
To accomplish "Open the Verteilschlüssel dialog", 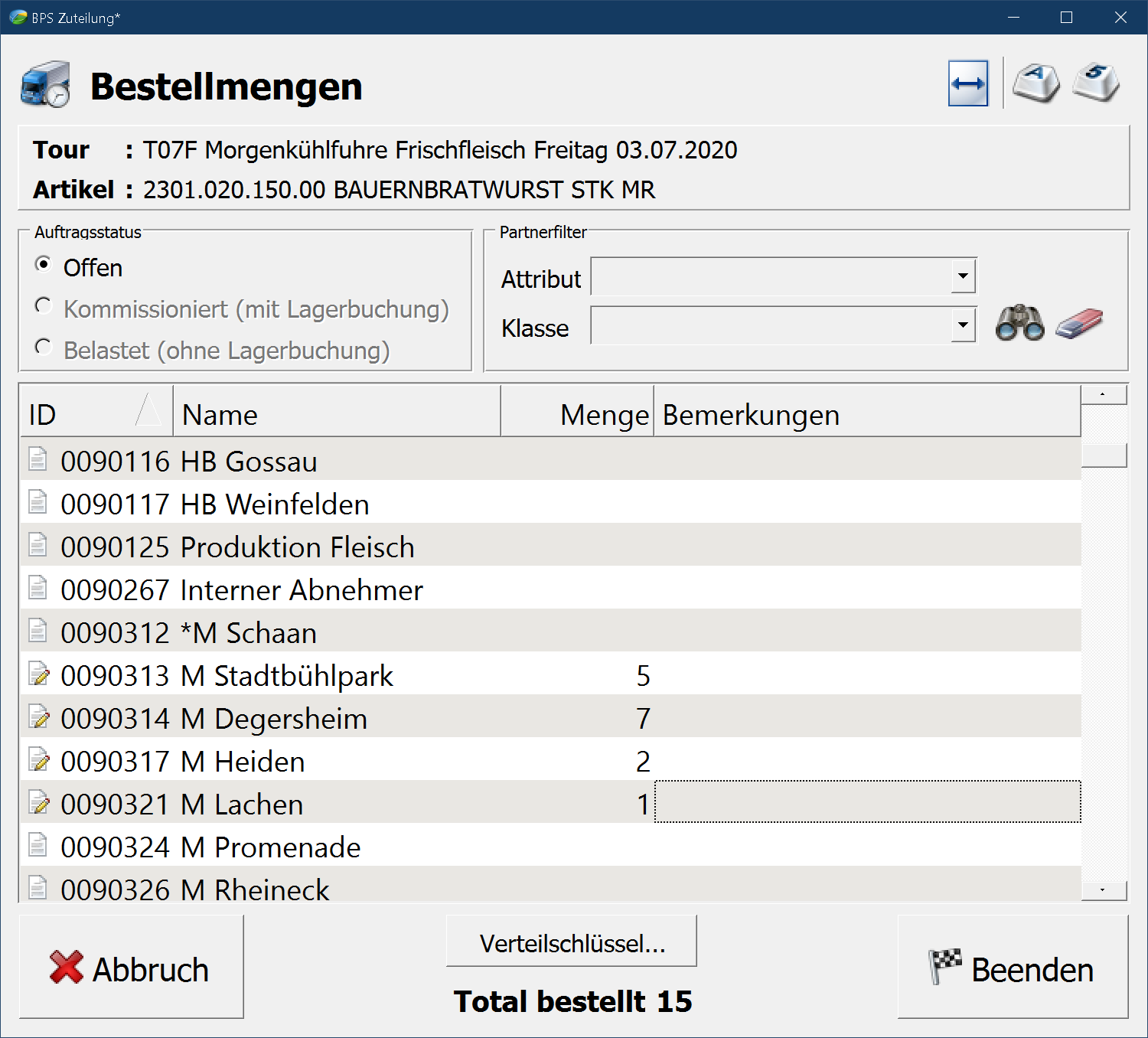I will [572, 942].
